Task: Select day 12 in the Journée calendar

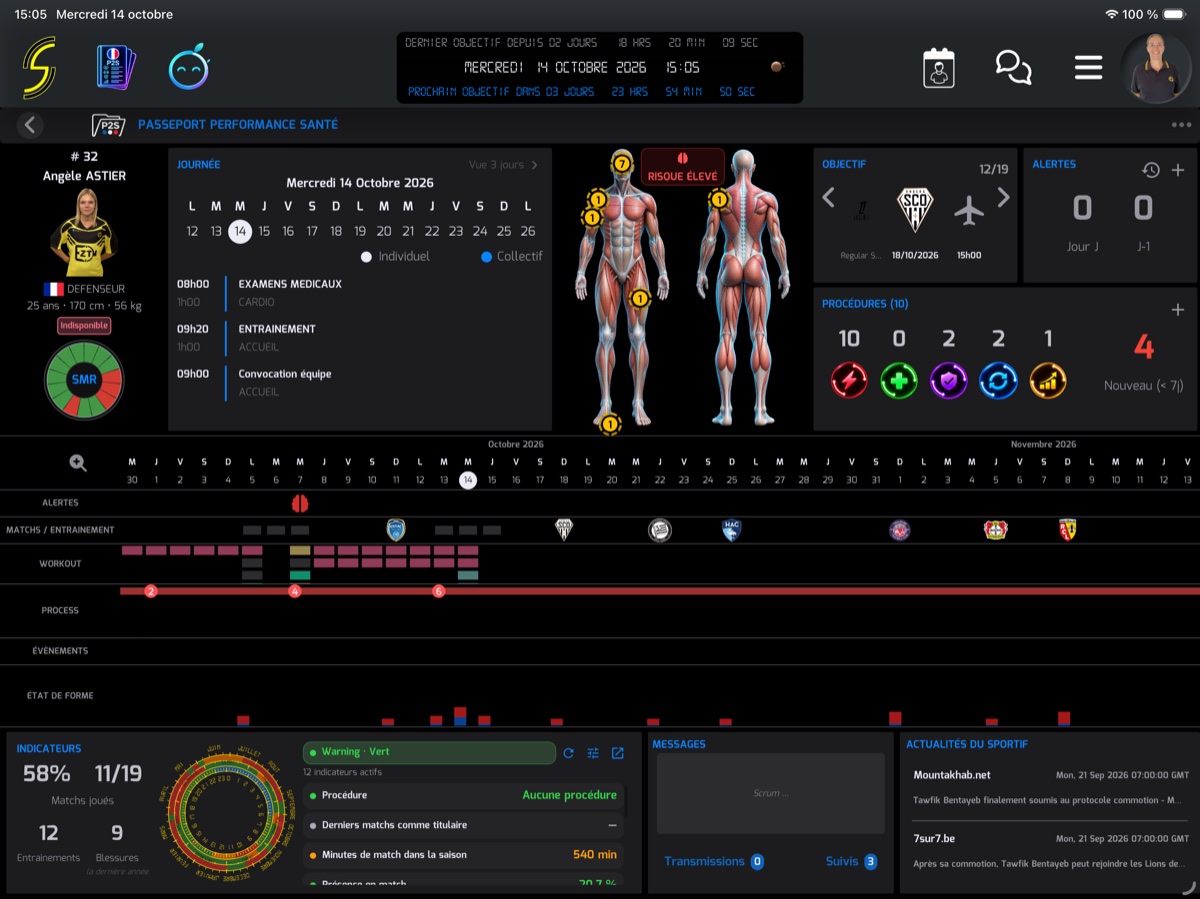Action: pyautogui.click(x=192, y=231)
